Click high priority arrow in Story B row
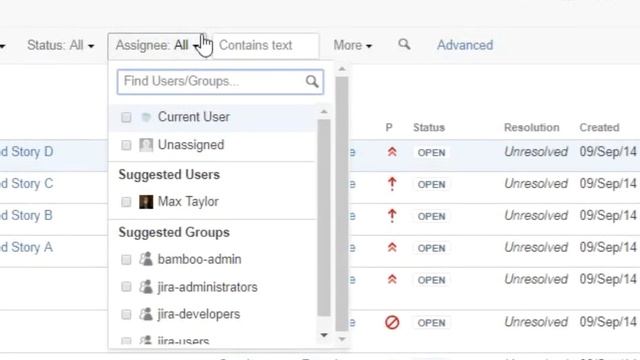640x360 pixels. tap(392, 216)
